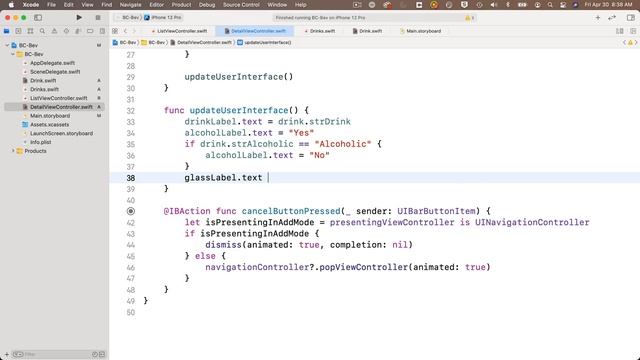Open macOS Spotlight search
Viewport: 640px width, 360px height.
pyautogui.click(x=550, y=5)
